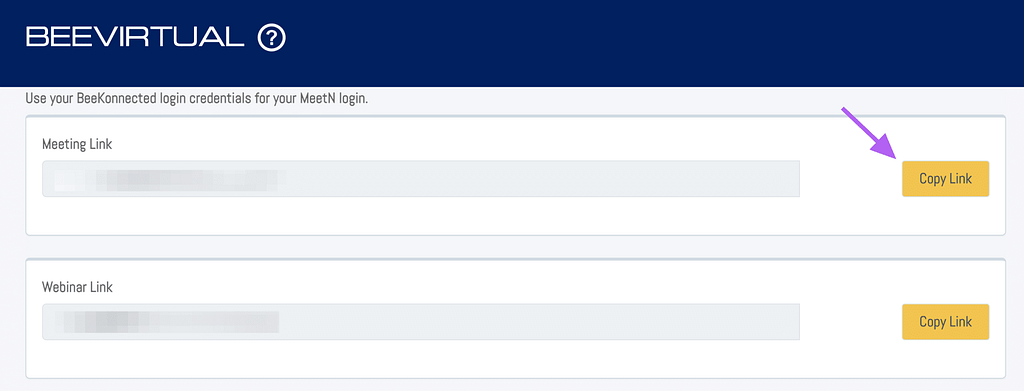Copy the Meeting Link
Screen dimensions: 1024x391
pos(945,179)
